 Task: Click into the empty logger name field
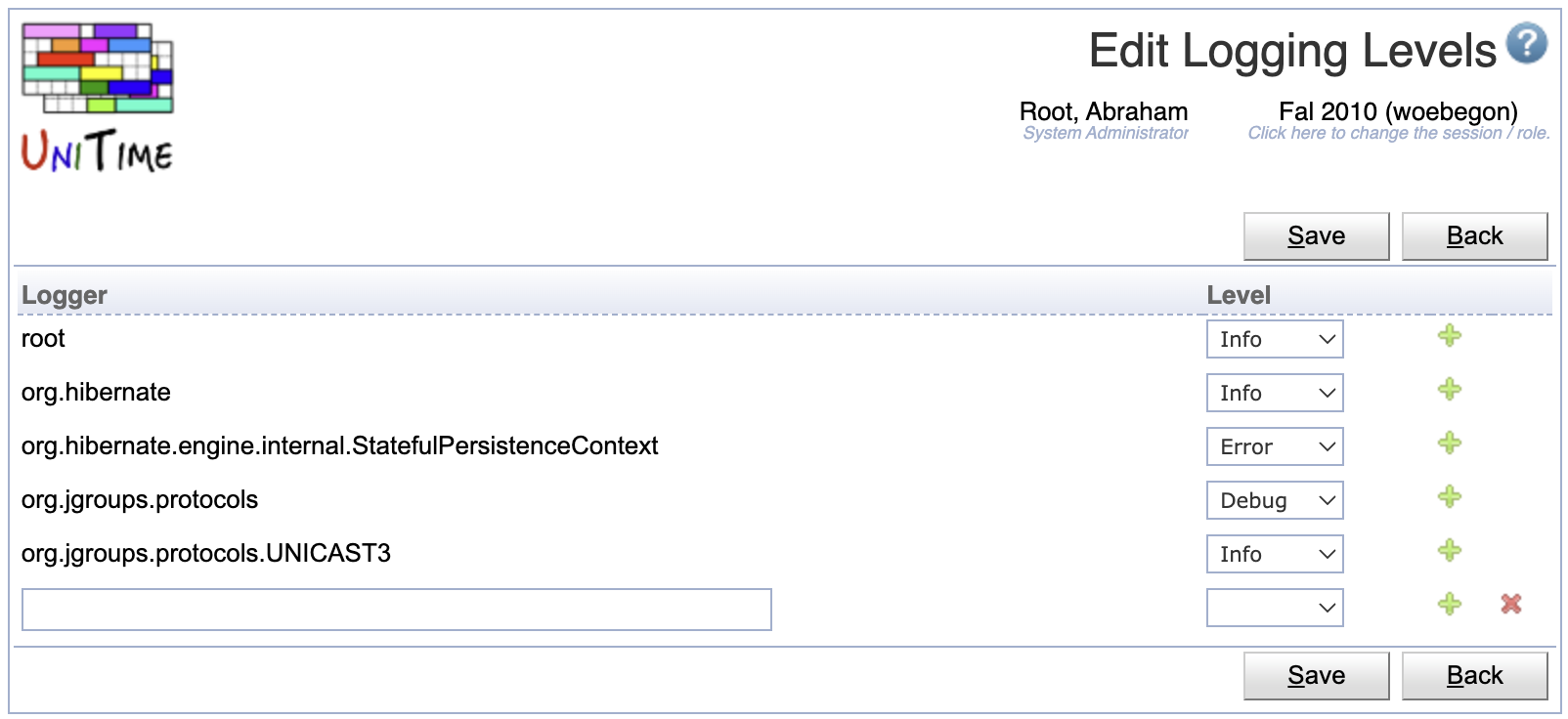click(x=397, y=610)
